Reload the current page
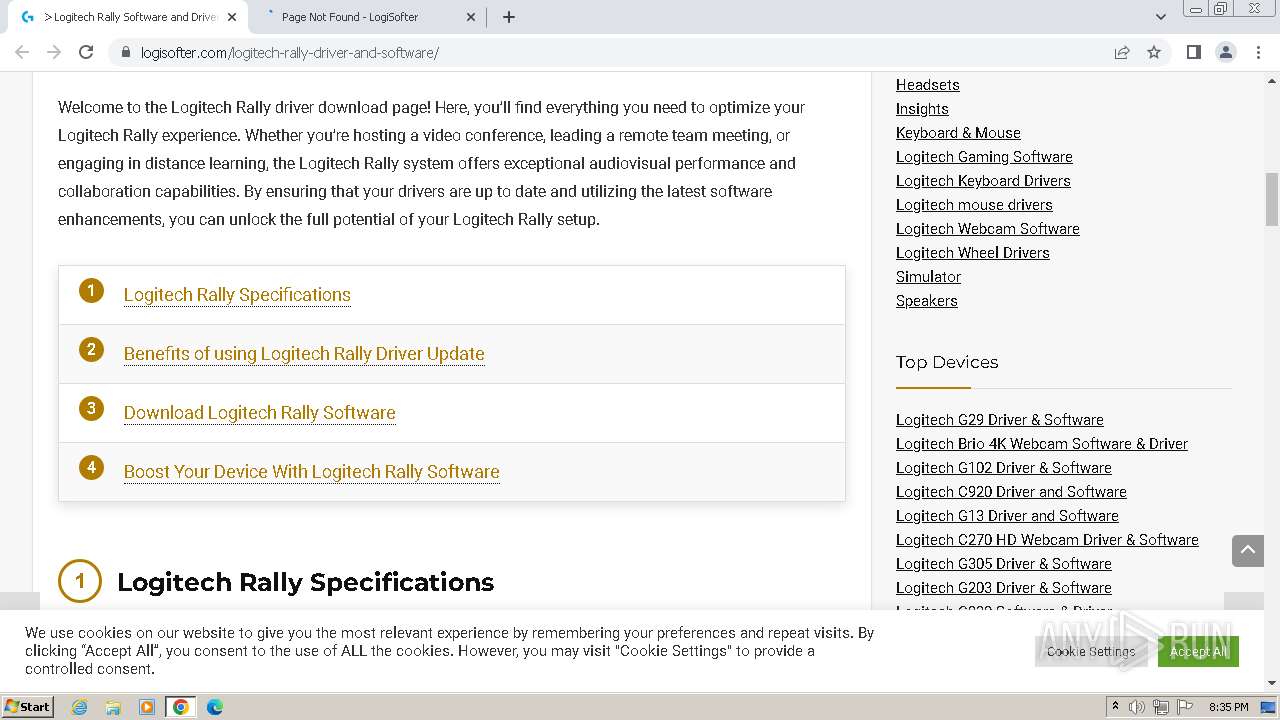 pyautogui.click(x=86, y=52)
